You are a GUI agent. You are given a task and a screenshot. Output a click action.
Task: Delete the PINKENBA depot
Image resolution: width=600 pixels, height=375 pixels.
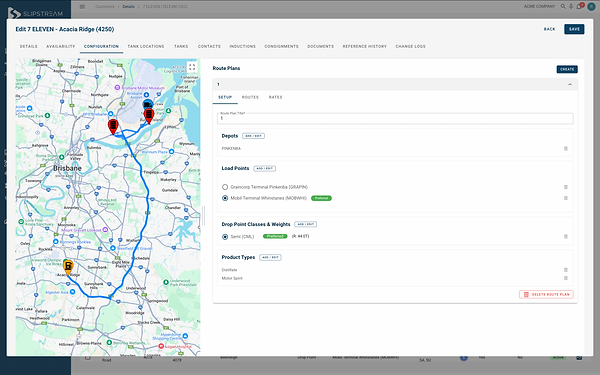pyautogui.click(x=566, y=148)
